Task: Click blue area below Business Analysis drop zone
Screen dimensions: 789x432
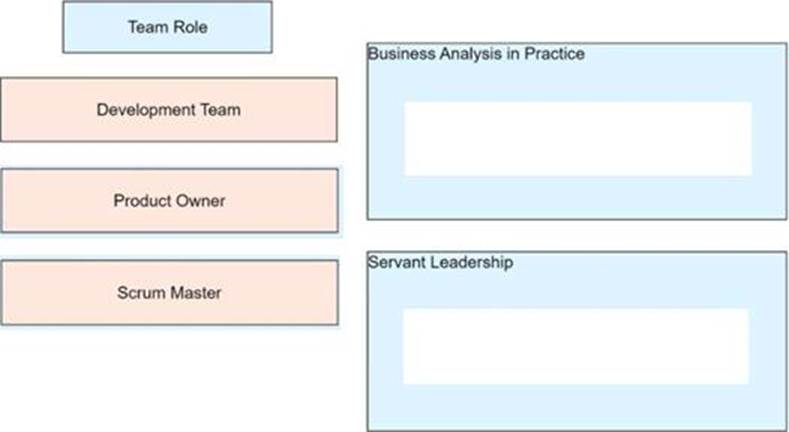Action: pos(577,198)
